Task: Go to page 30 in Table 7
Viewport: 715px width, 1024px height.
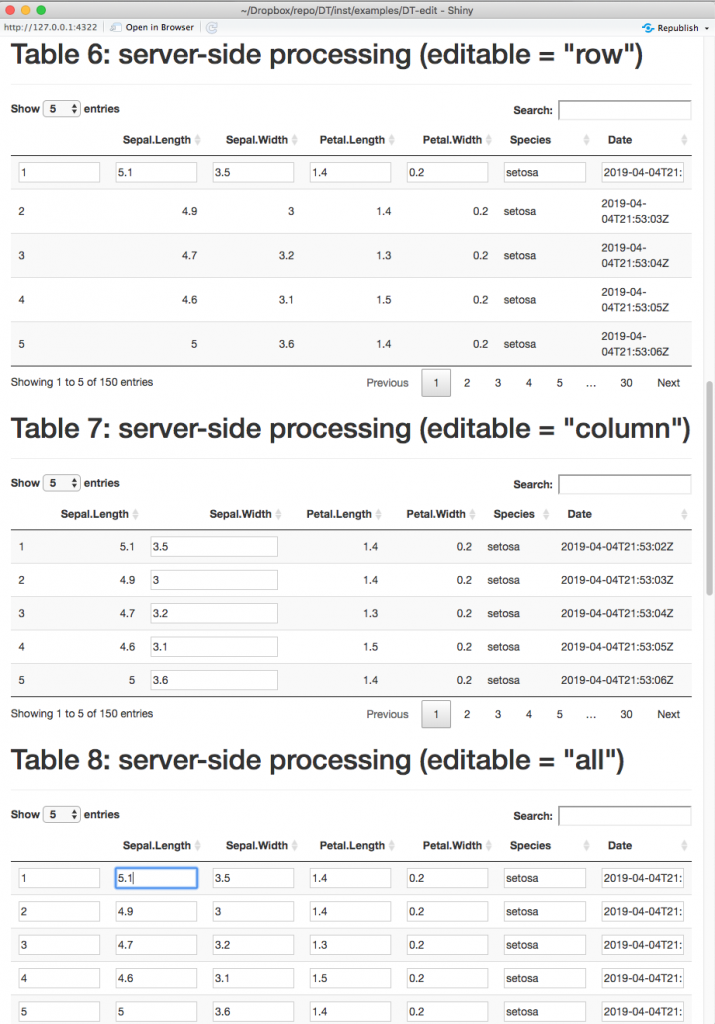Action: click(626, 714)
